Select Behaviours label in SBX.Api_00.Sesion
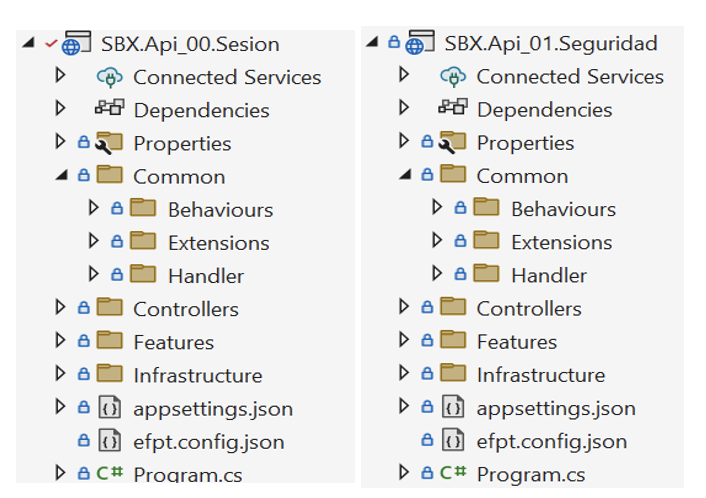 click(x=221, y=210)
